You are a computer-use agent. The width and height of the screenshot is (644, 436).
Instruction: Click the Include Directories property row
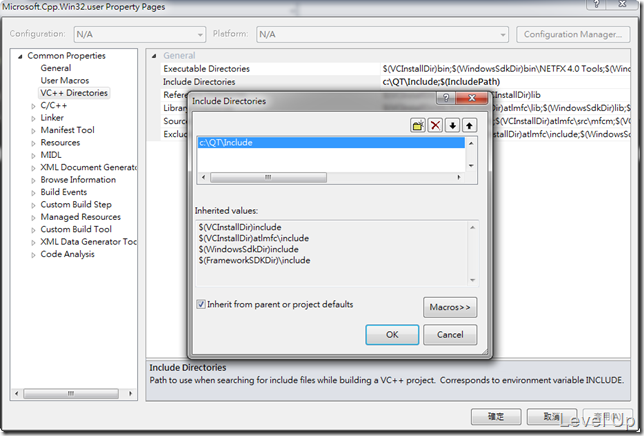click(x=395, y=82)
